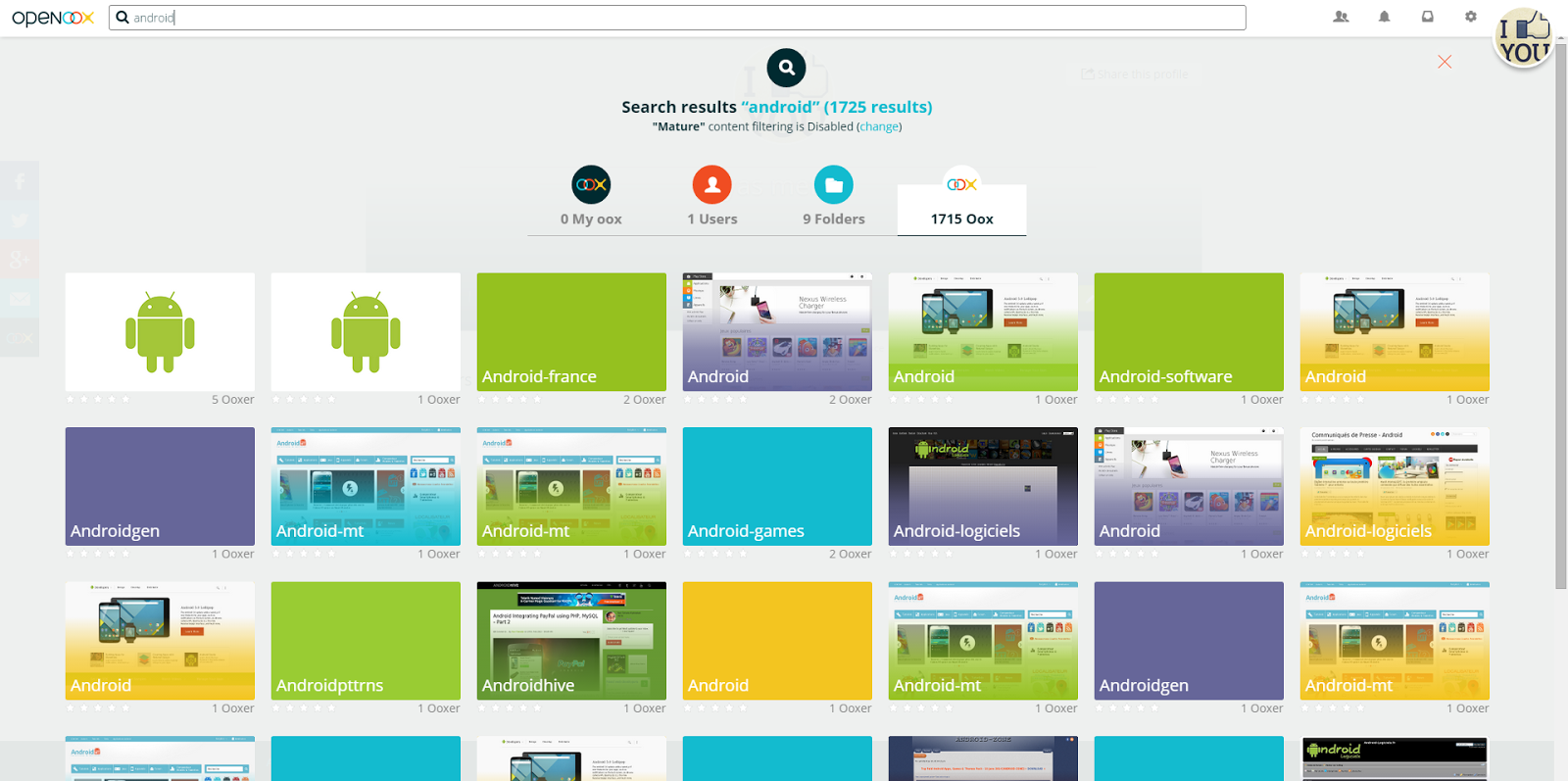
Task: Open the settings gear icon
Action: click(1471, 17)
